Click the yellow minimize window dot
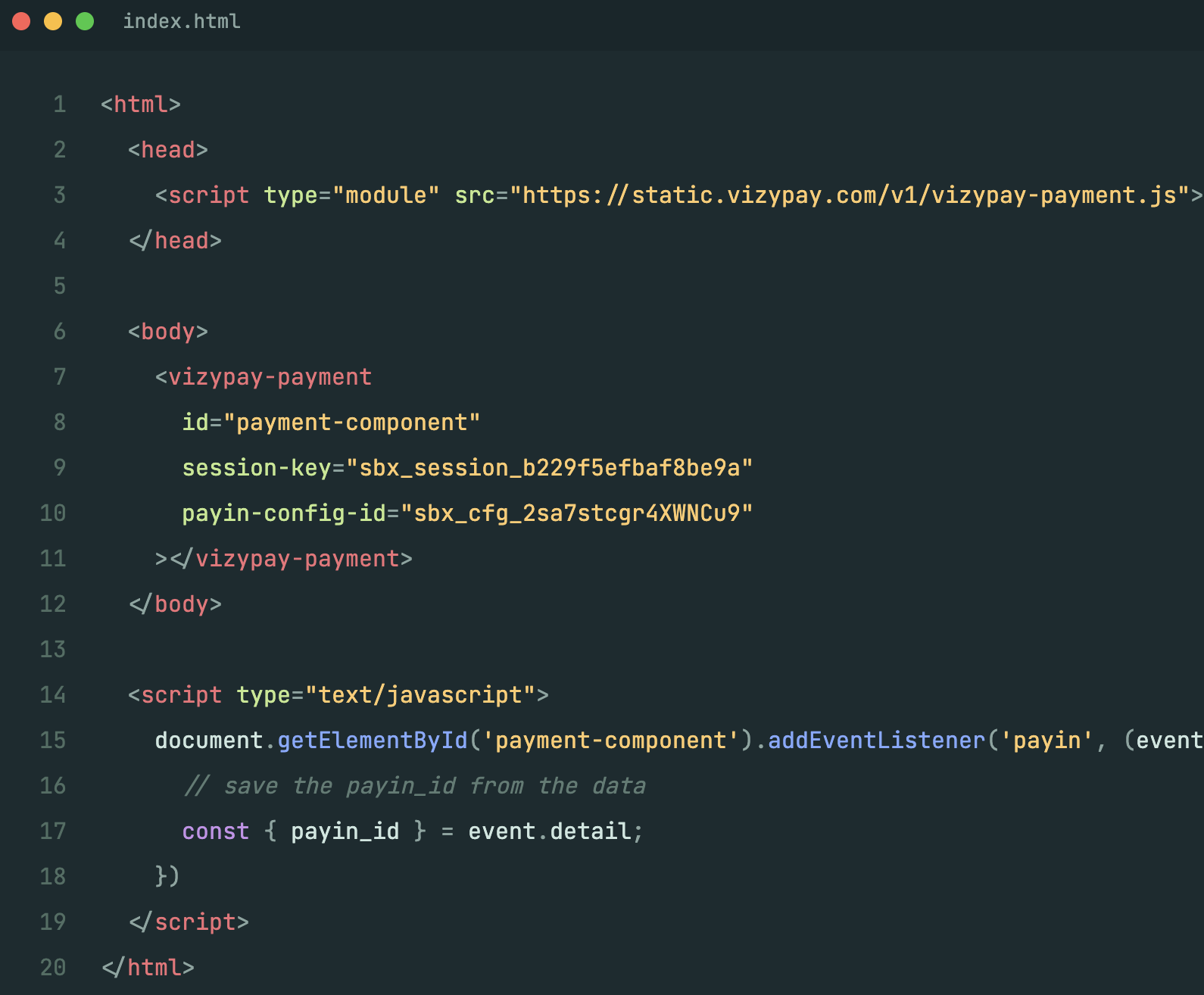1204x995 pixels. pyautogui.click(x=53, y=21)
